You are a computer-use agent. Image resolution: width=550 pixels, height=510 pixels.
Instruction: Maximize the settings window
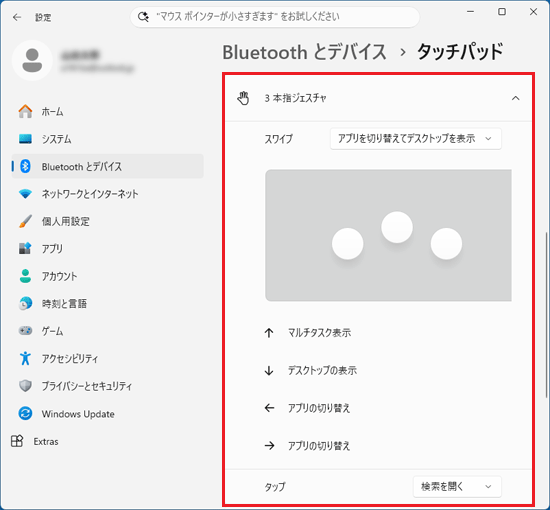(x=502, y=12)
